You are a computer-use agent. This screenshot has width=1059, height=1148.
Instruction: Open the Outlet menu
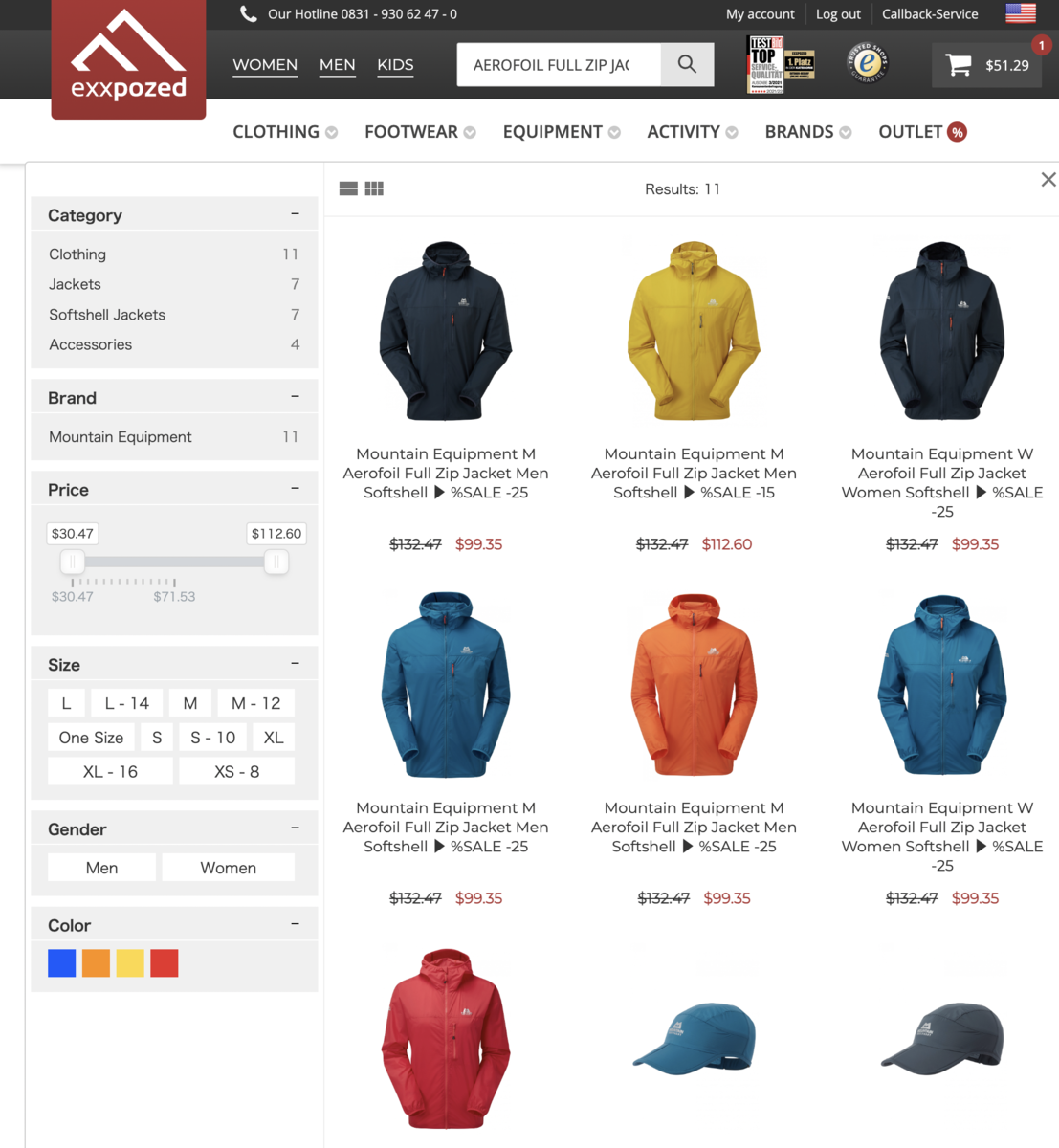tap(922, 132)
